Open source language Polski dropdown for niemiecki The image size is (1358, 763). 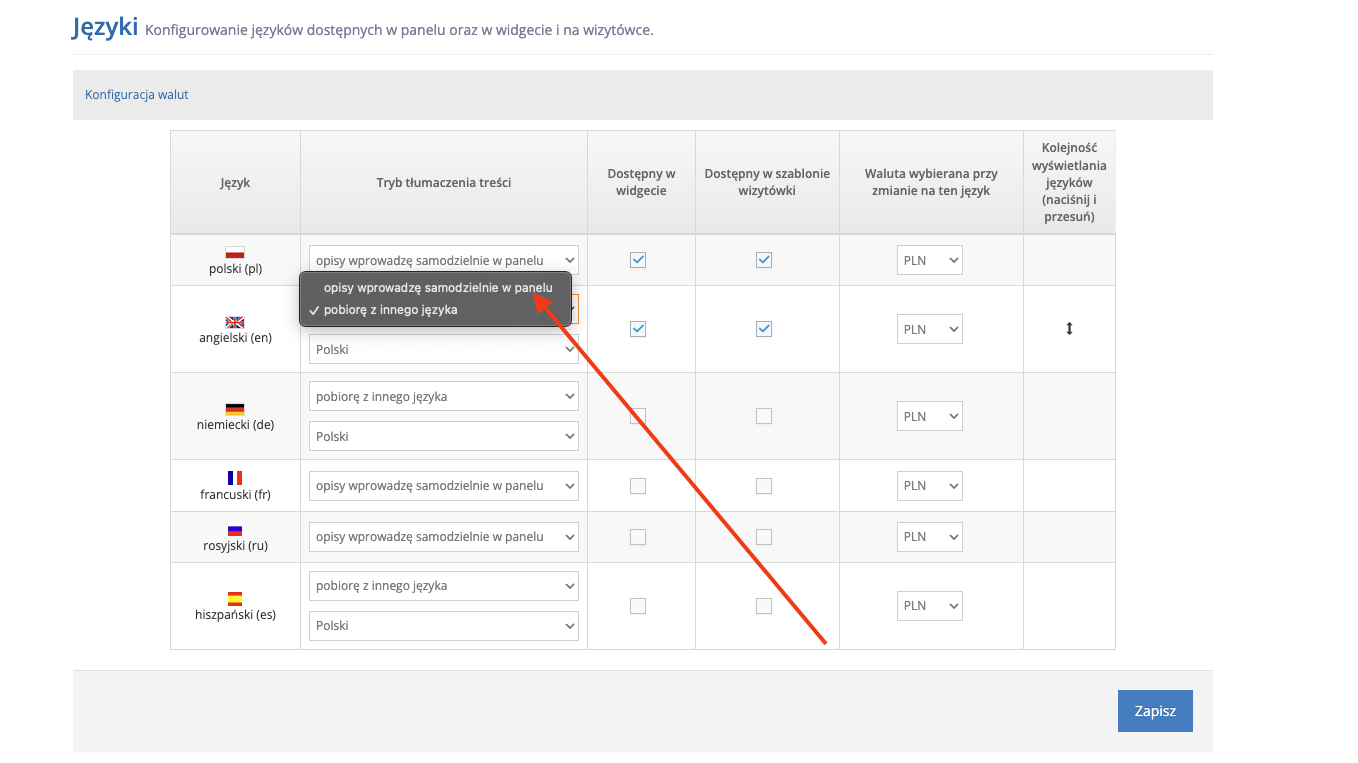pyautogui.click(x=444, y=436)
